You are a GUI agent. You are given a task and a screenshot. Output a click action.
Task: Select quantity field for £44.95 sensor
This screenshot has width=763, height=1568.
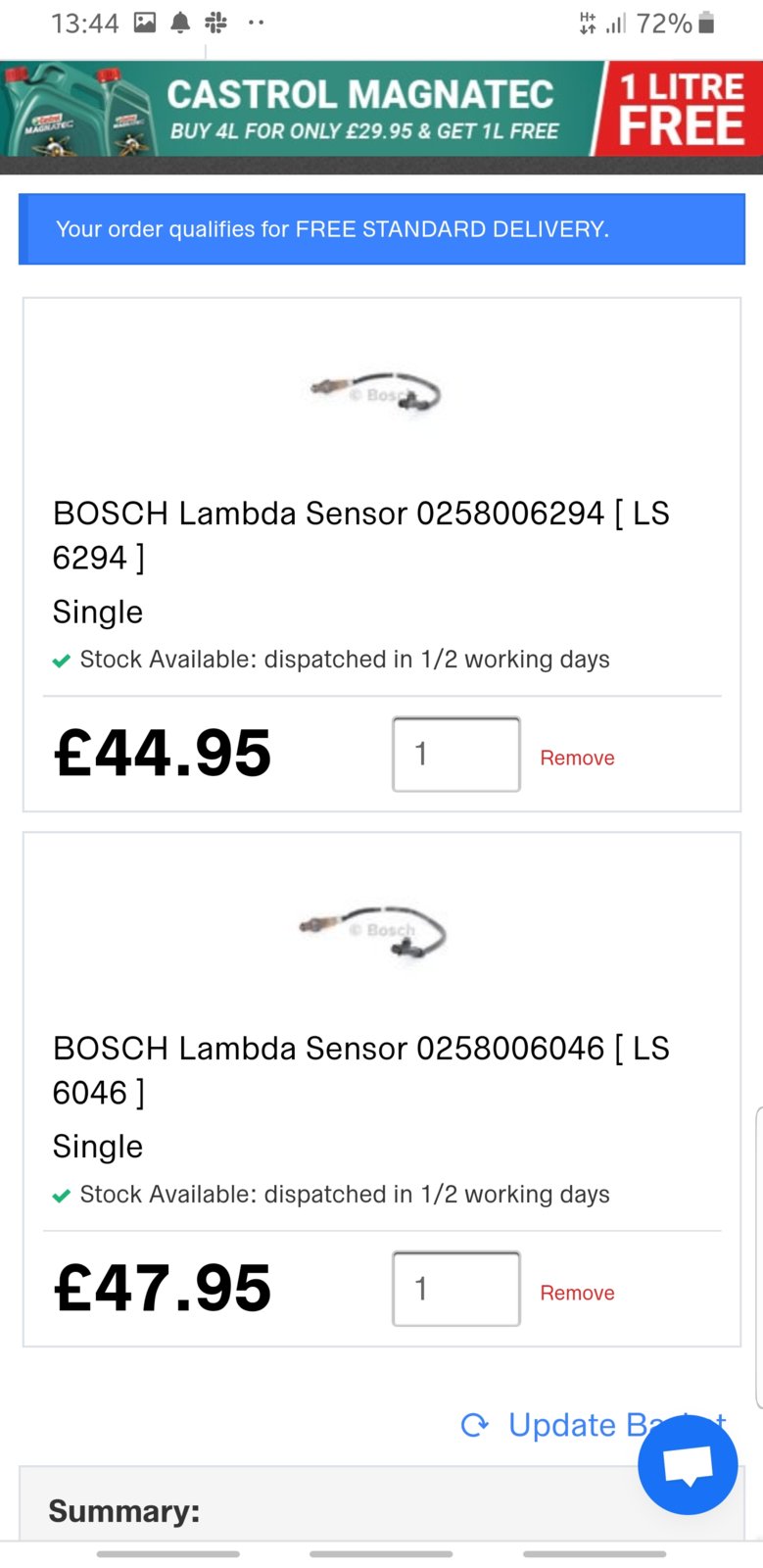(456, 754)
